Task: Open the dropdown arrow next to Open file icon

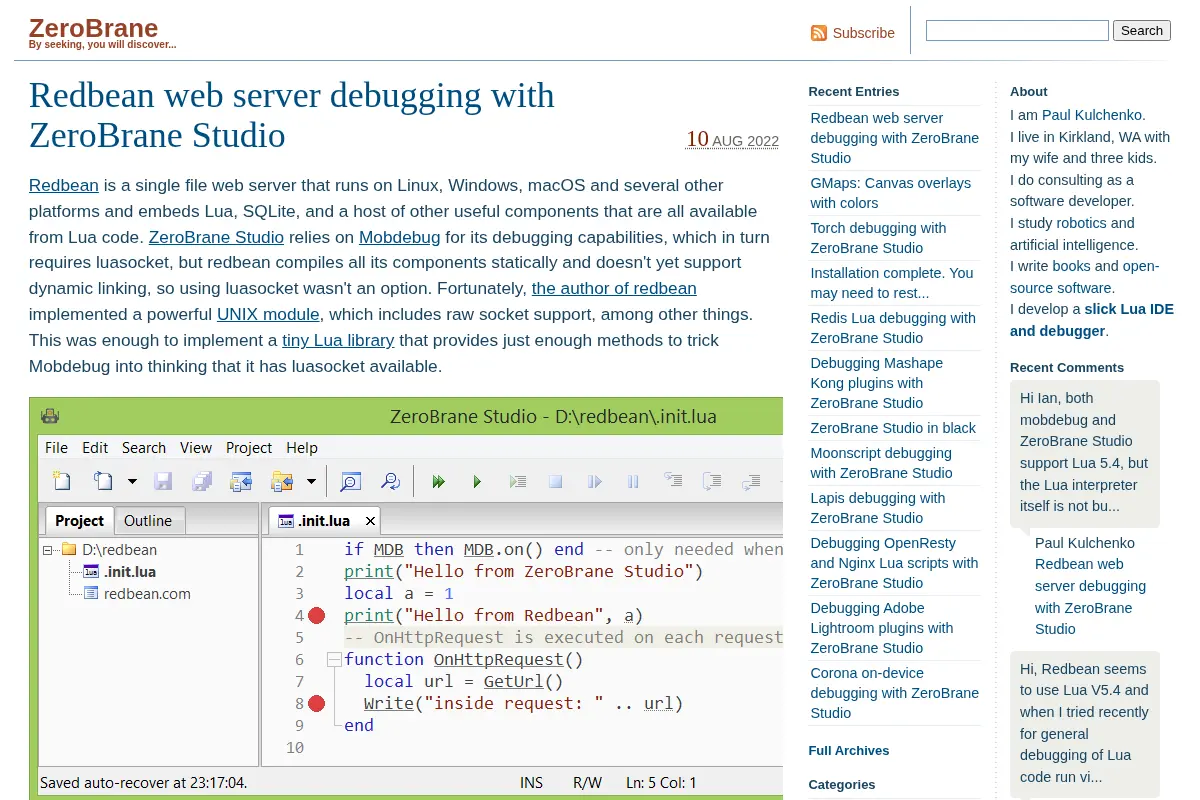Action: [x=132, y=482]
